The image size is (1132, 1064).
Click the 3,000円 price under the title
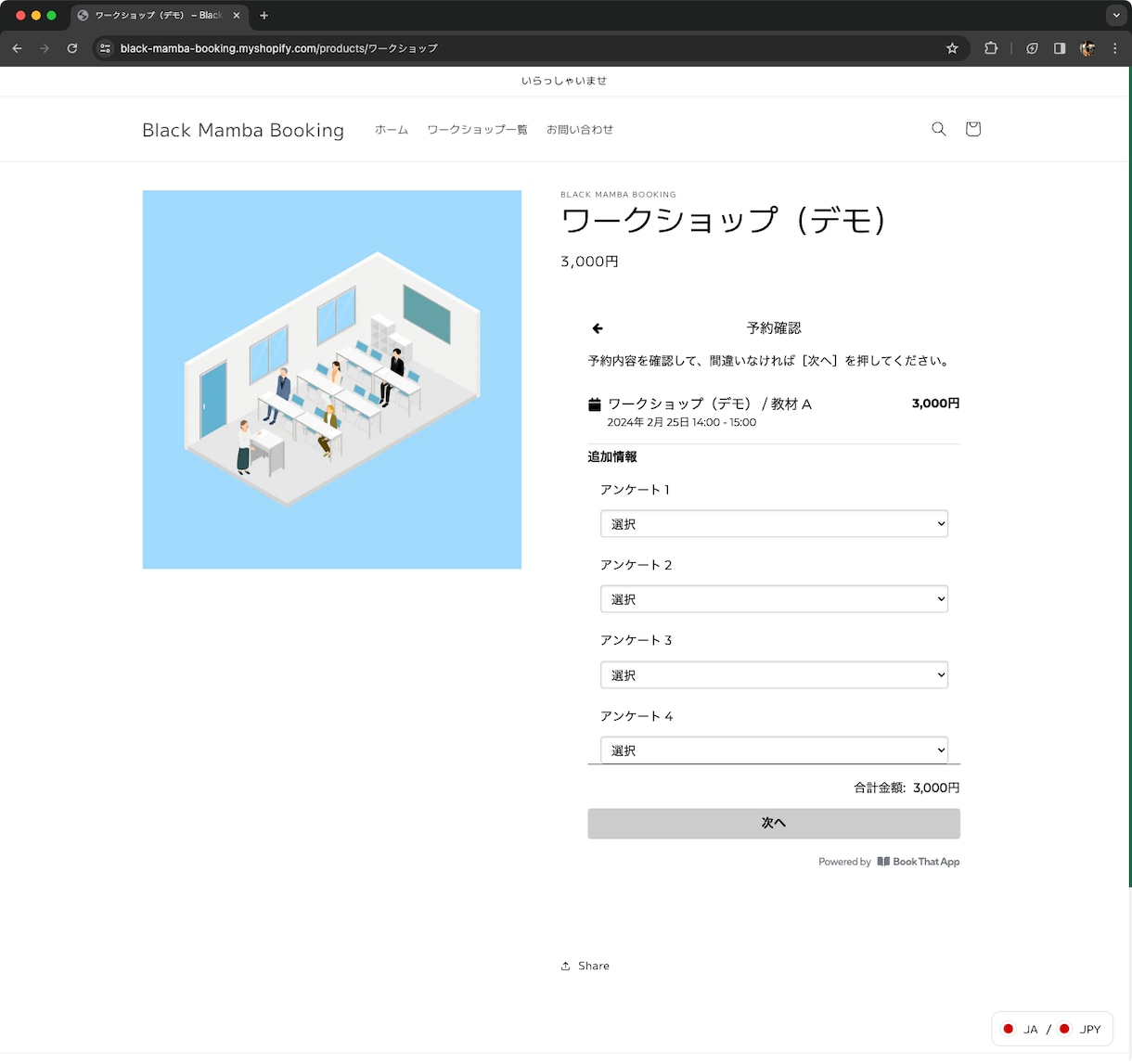[590, 262]
